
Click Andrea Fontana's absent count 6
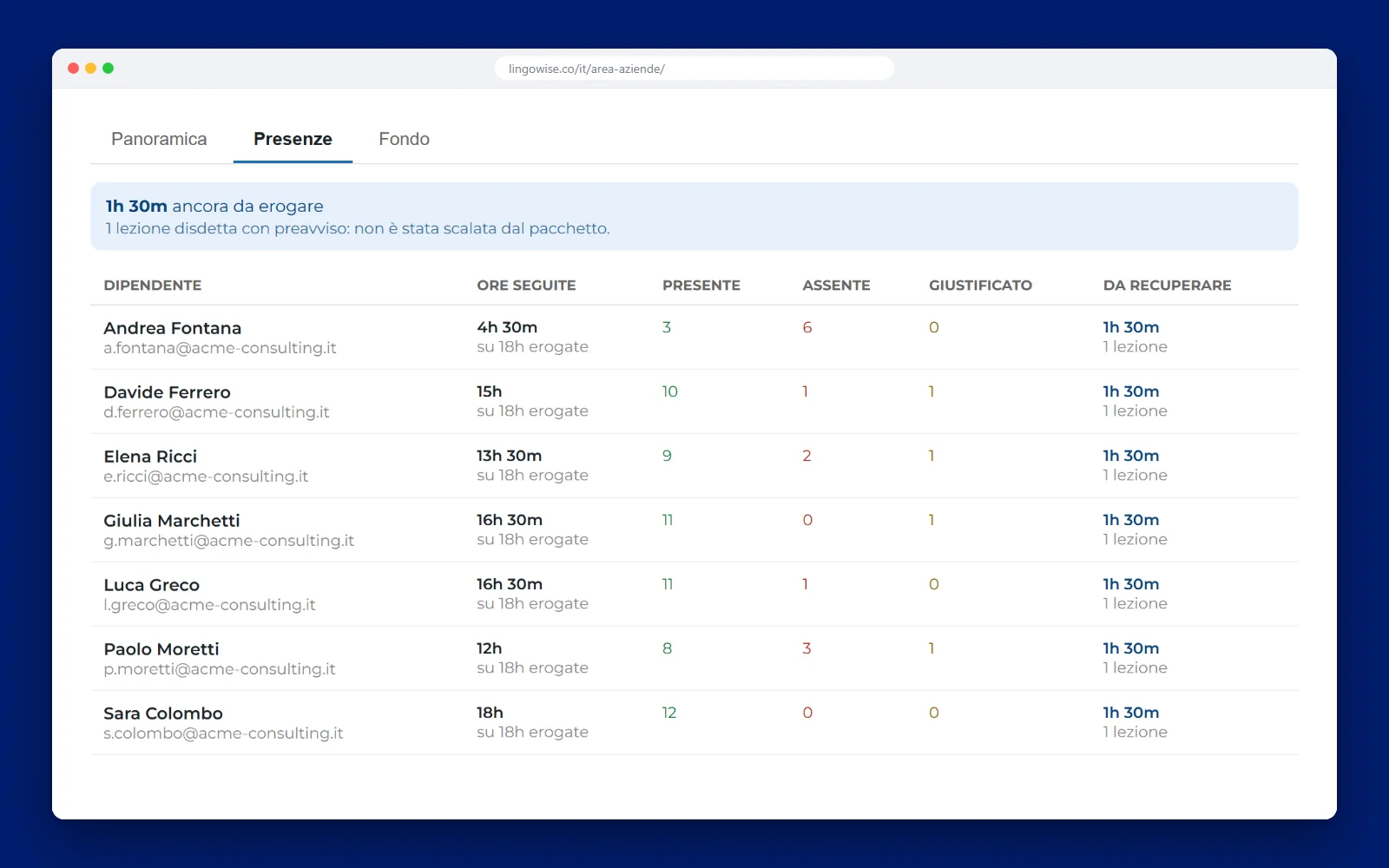807,327
